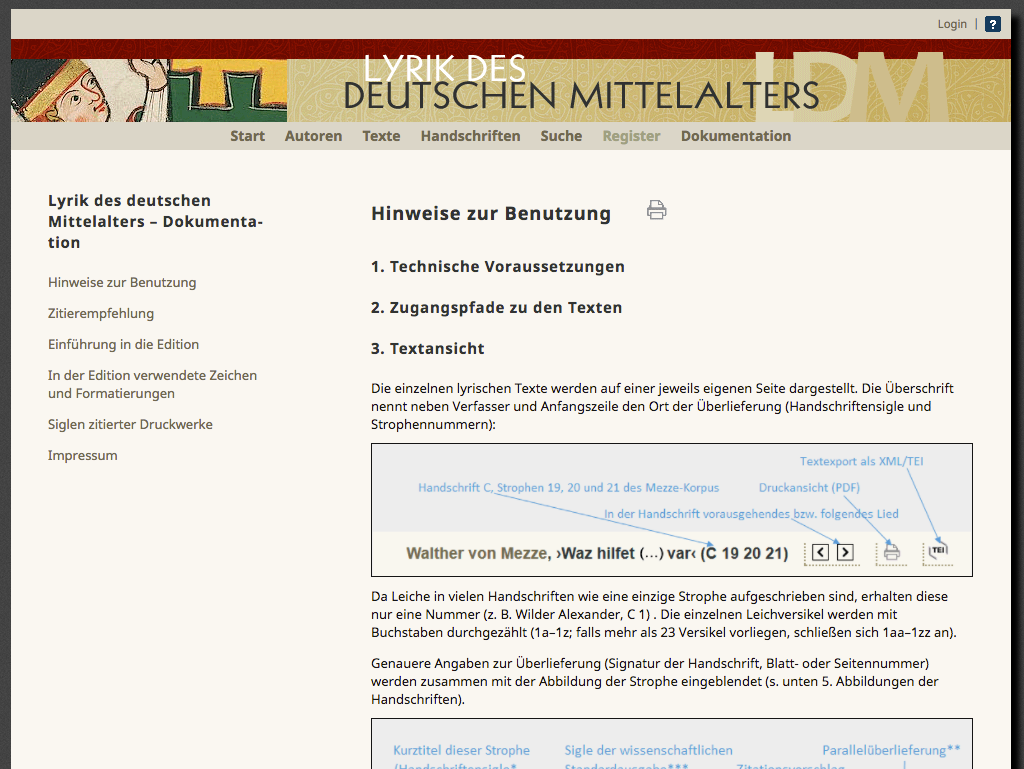Open the Autoren menu item
Screen dimensions: 1024x769
pos(313,136)
